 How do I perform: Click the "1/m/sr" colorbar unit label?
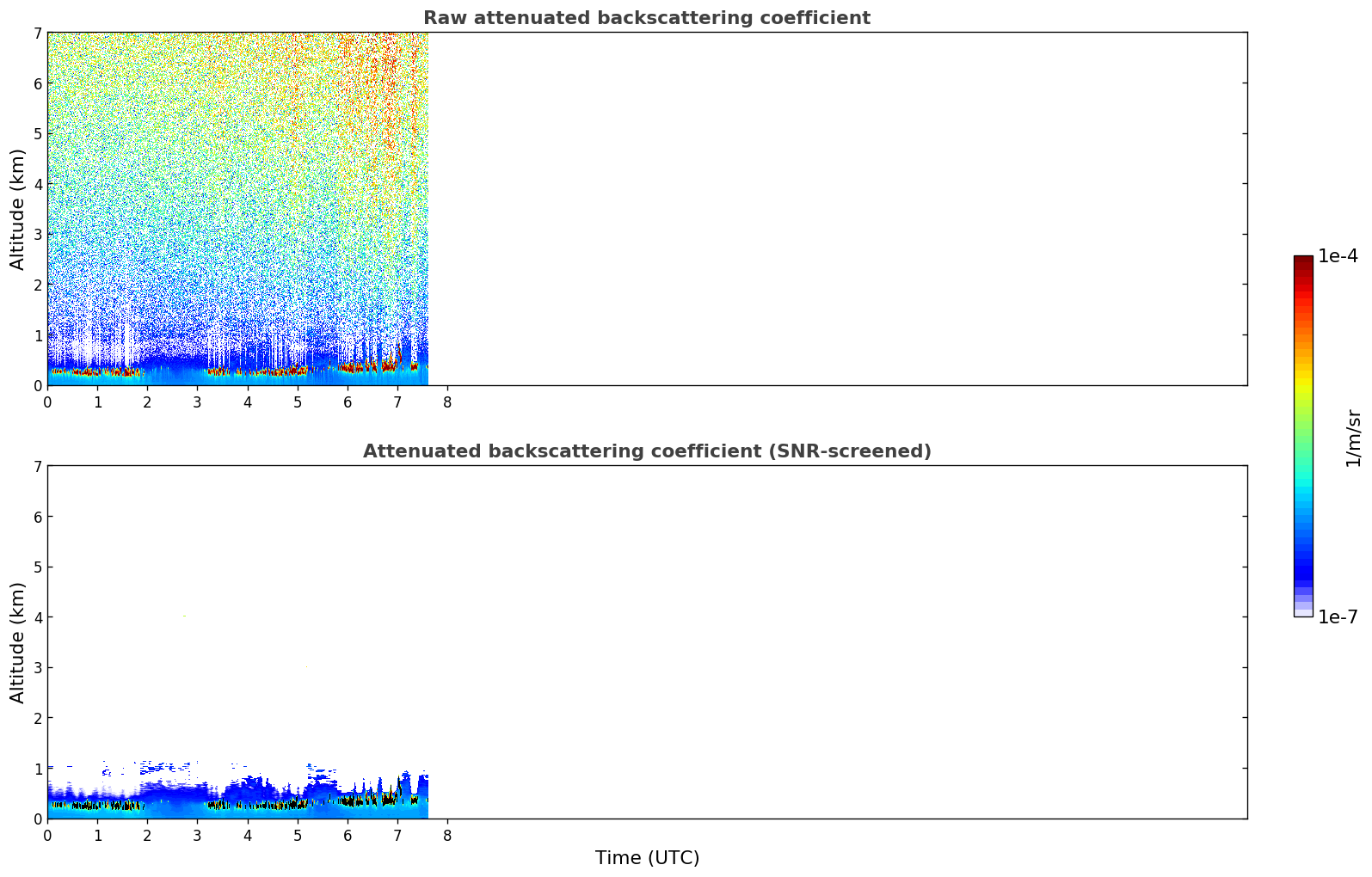(1353, 438)
